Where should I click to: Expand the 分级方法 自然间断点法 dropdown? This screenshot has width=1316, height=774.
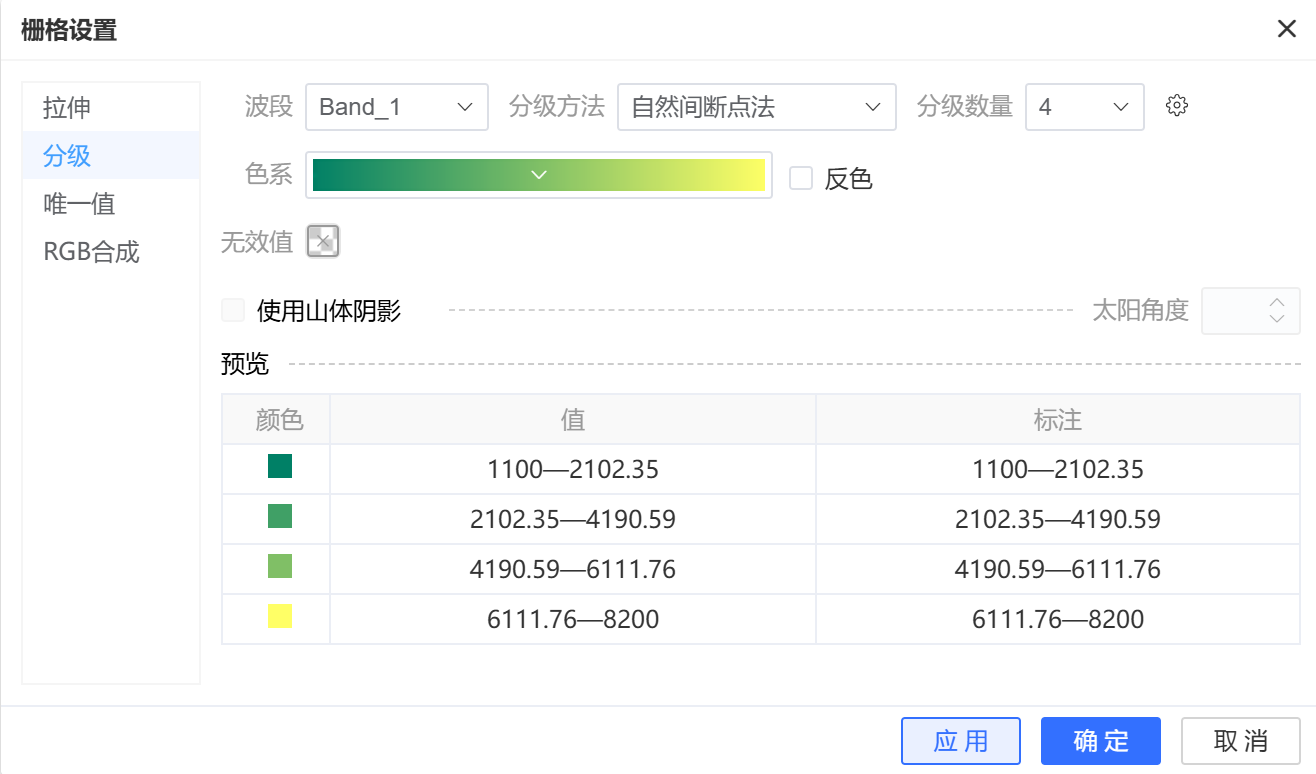click(756, 107)
